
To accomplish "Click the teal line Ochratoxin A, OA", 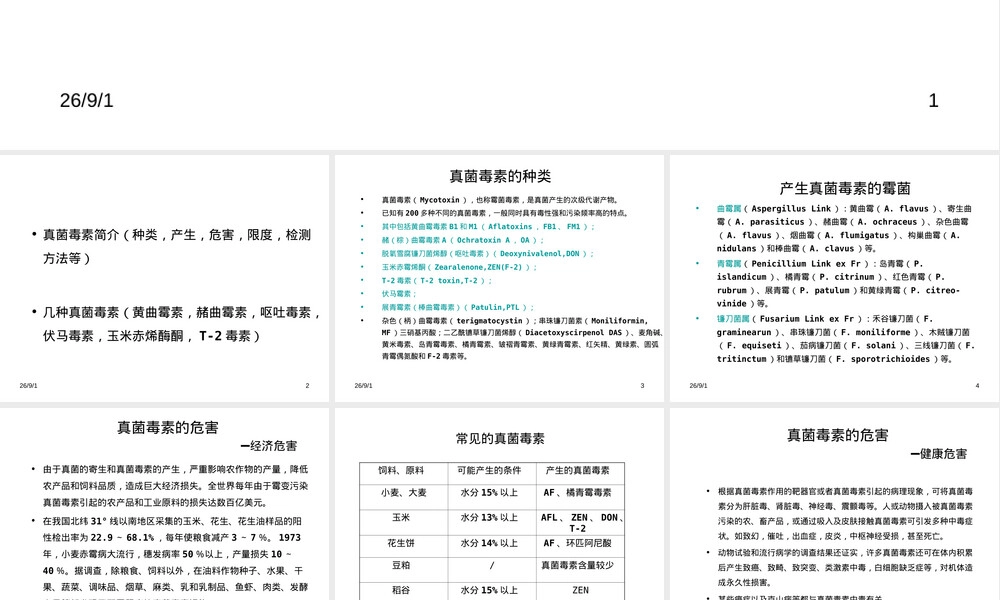I will pos(462,240).
